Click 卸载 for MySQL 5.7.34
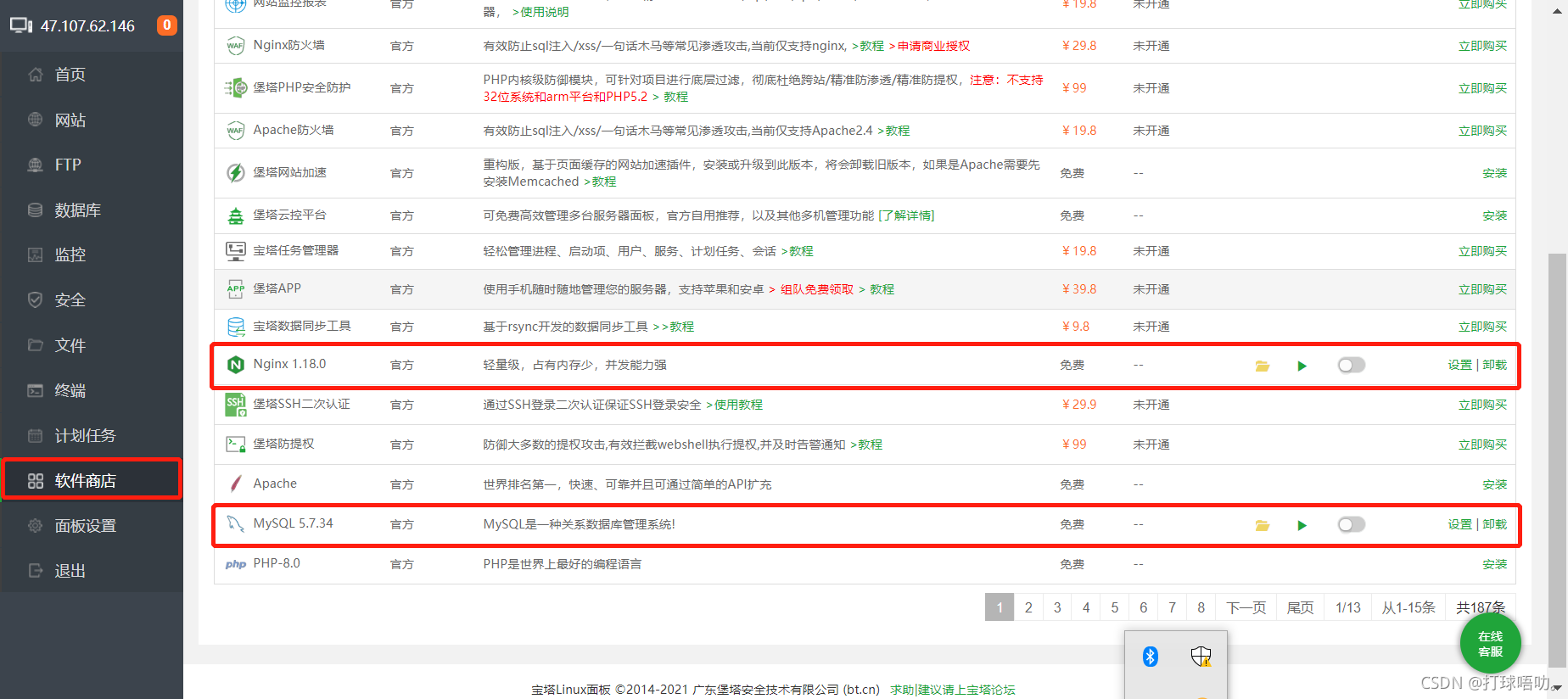This screenshot has height=699, width=1568. click(x=1495, y=524)
